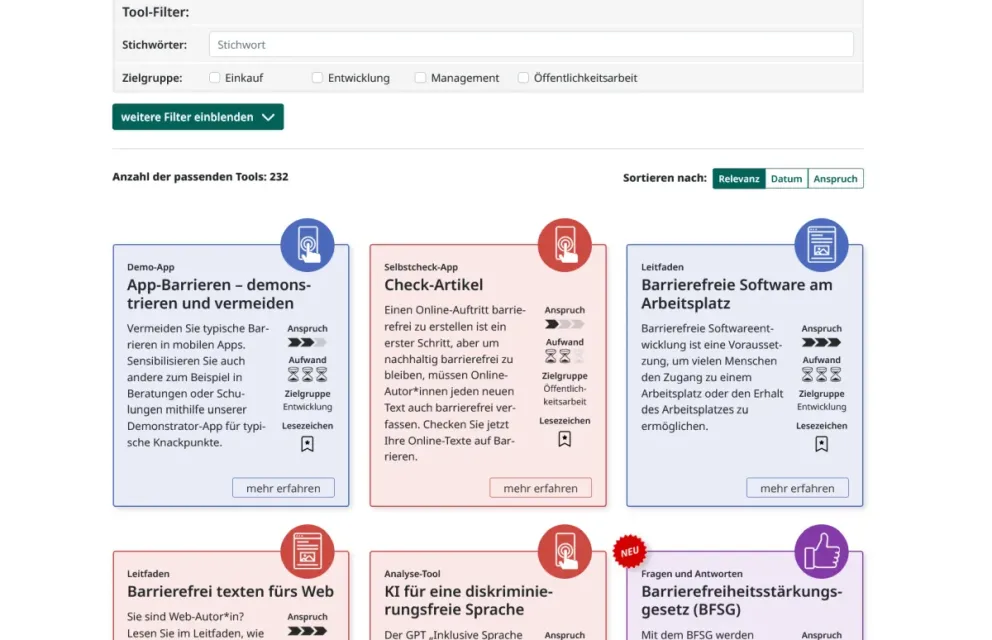The image size is (992, 640).
Task: Click the Leitfaden document icon on Barrierefreie Software card
Action: click(x=821, y=245)
